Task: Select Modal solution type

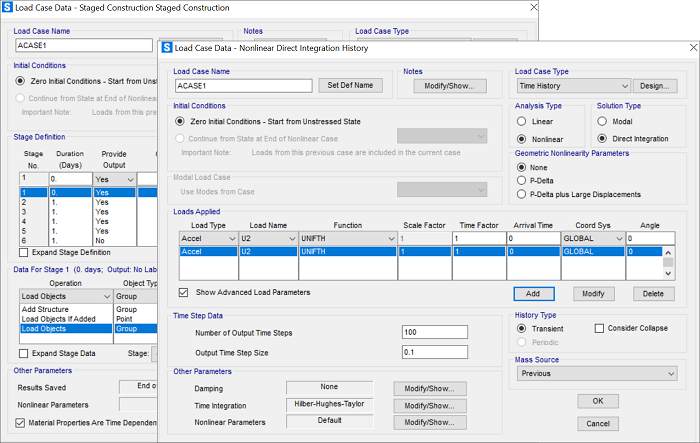Action: click(602, 121)
